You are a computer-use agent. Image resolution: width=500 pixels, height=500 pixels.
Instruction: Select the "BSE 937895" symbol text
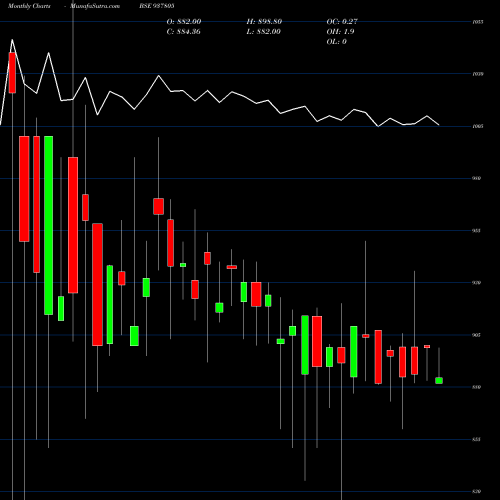point(157,6)
